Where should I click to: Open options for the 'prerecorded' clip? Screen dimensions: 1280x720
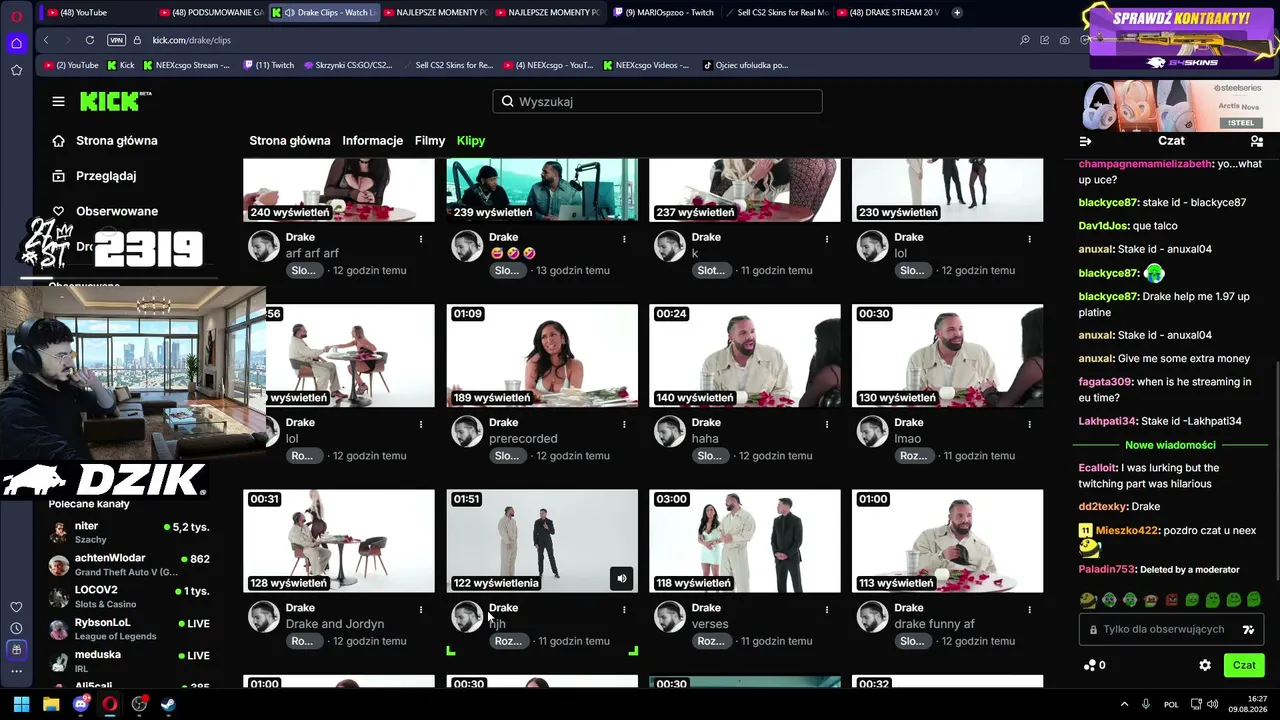coord(624,424)
